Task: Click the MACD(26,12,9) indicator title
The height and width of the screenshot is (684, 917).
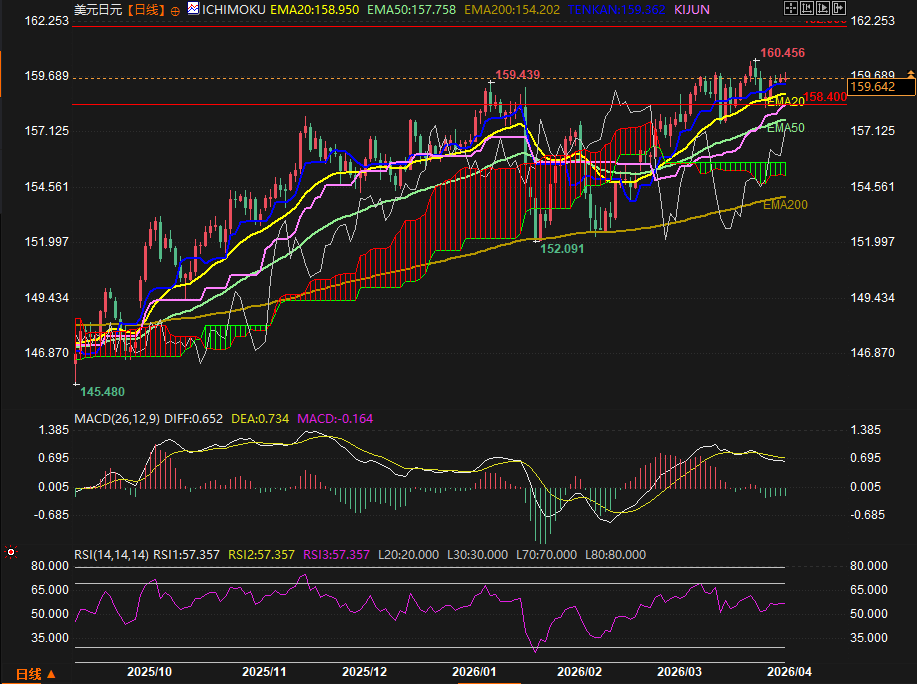Action: [x=117, y=418]
